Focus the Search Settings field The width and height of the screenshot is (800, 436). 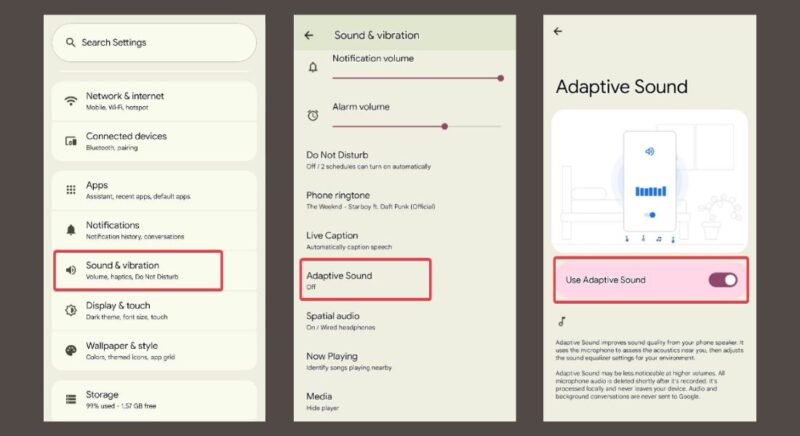[x=154, y=43]
